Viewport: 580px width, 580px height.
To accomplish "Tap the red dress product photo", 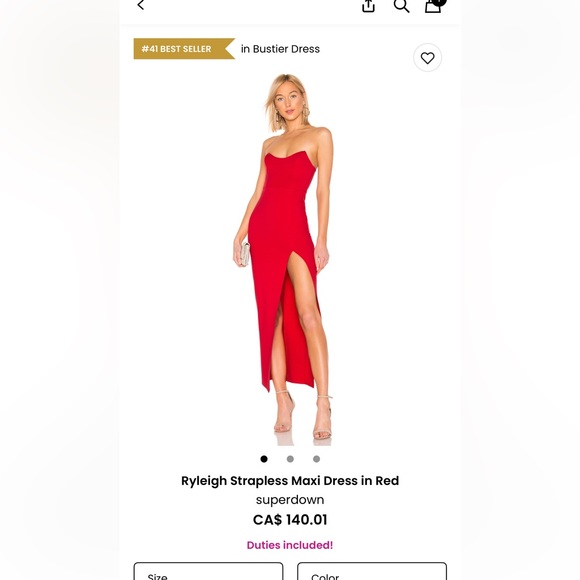I will coord(285,259).
